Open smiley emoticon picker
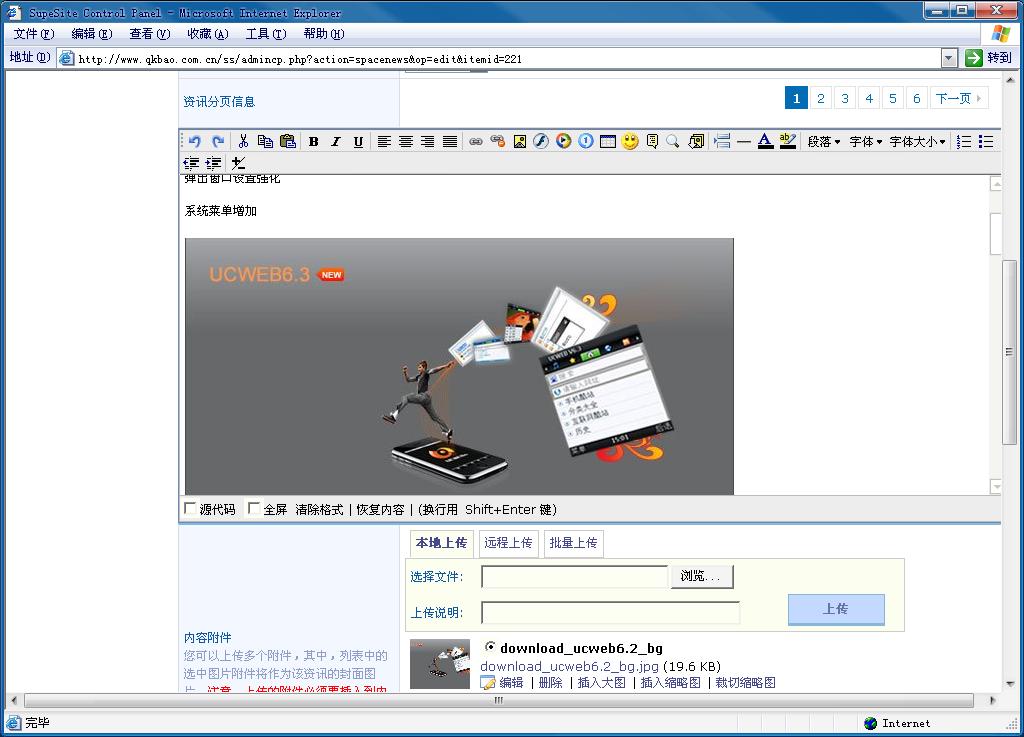Image resolution: width=1024 pixels, height=737 pixels. tap(630, 141)
